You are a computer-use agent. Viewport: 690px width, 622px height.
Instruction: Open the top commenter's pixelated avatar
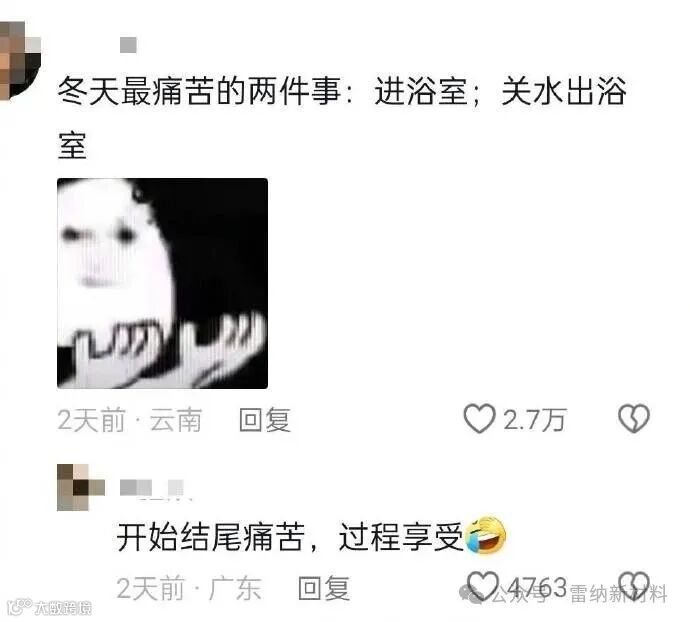pyautogui.click(x=20, y=61)
